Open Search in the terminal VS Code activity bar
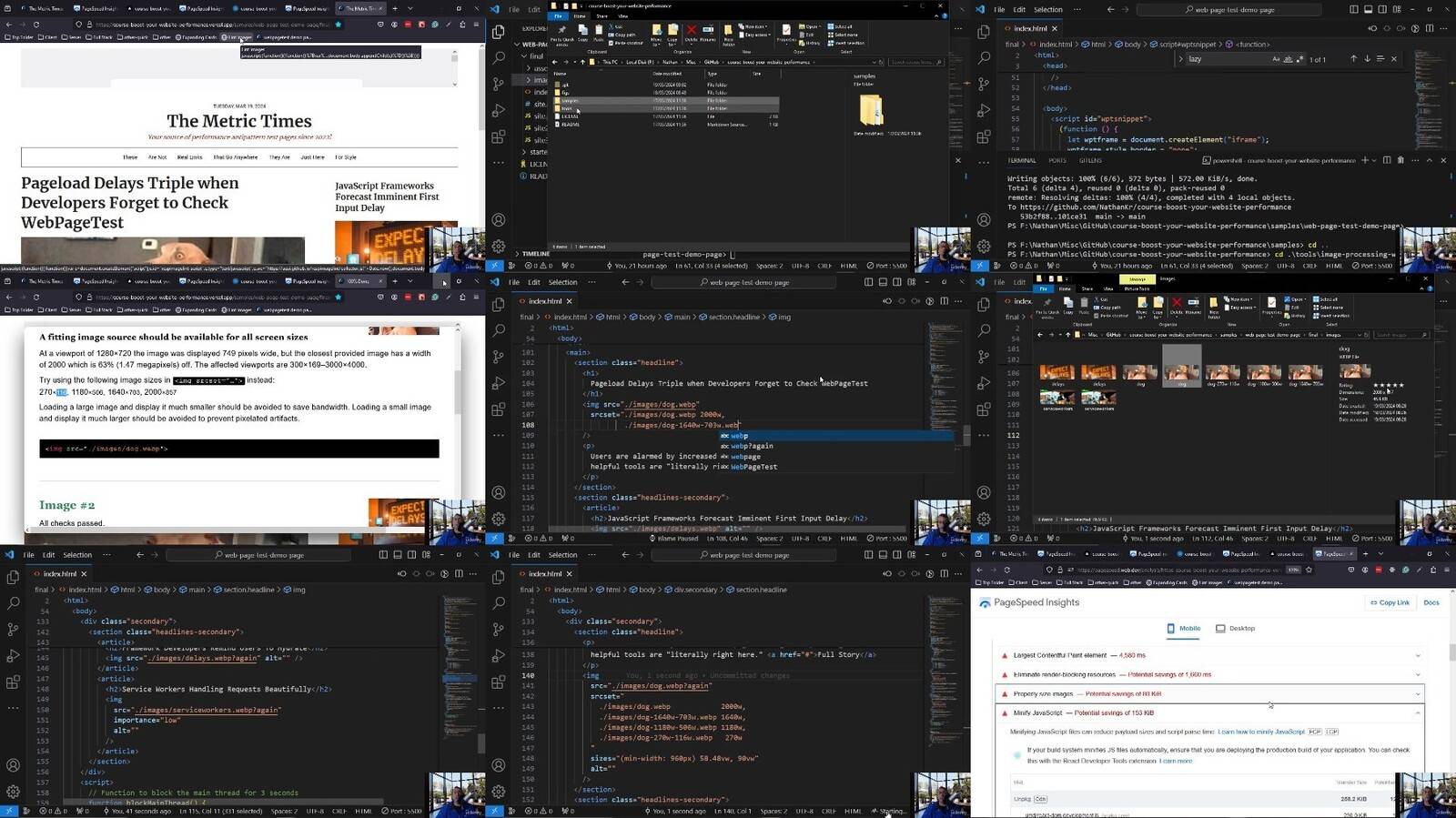This screenshot has width=1456, height=818. click(x=984, y=57)
